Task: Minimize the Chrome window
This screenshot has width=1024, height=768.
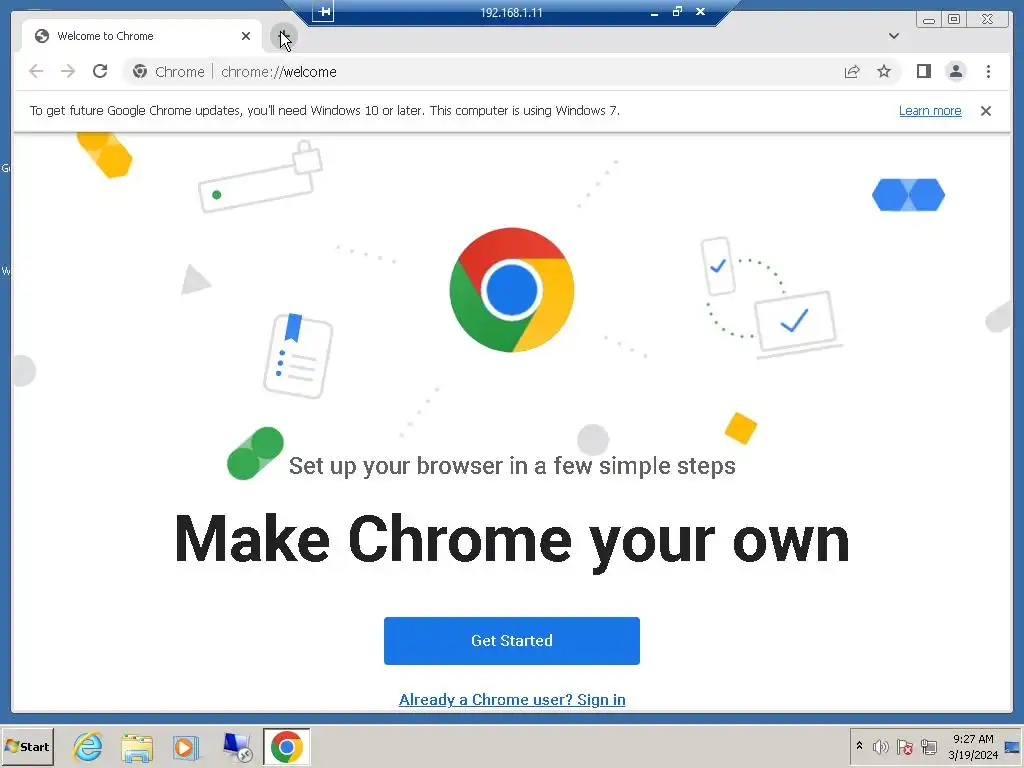Action: [x=929, y=20]
